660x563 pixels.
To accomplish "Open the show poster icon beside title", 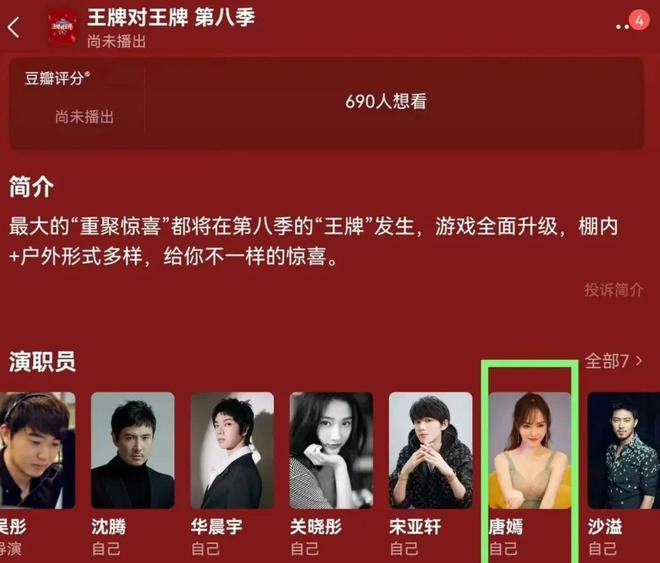I will pyautogui.click(x=62, y=28).
